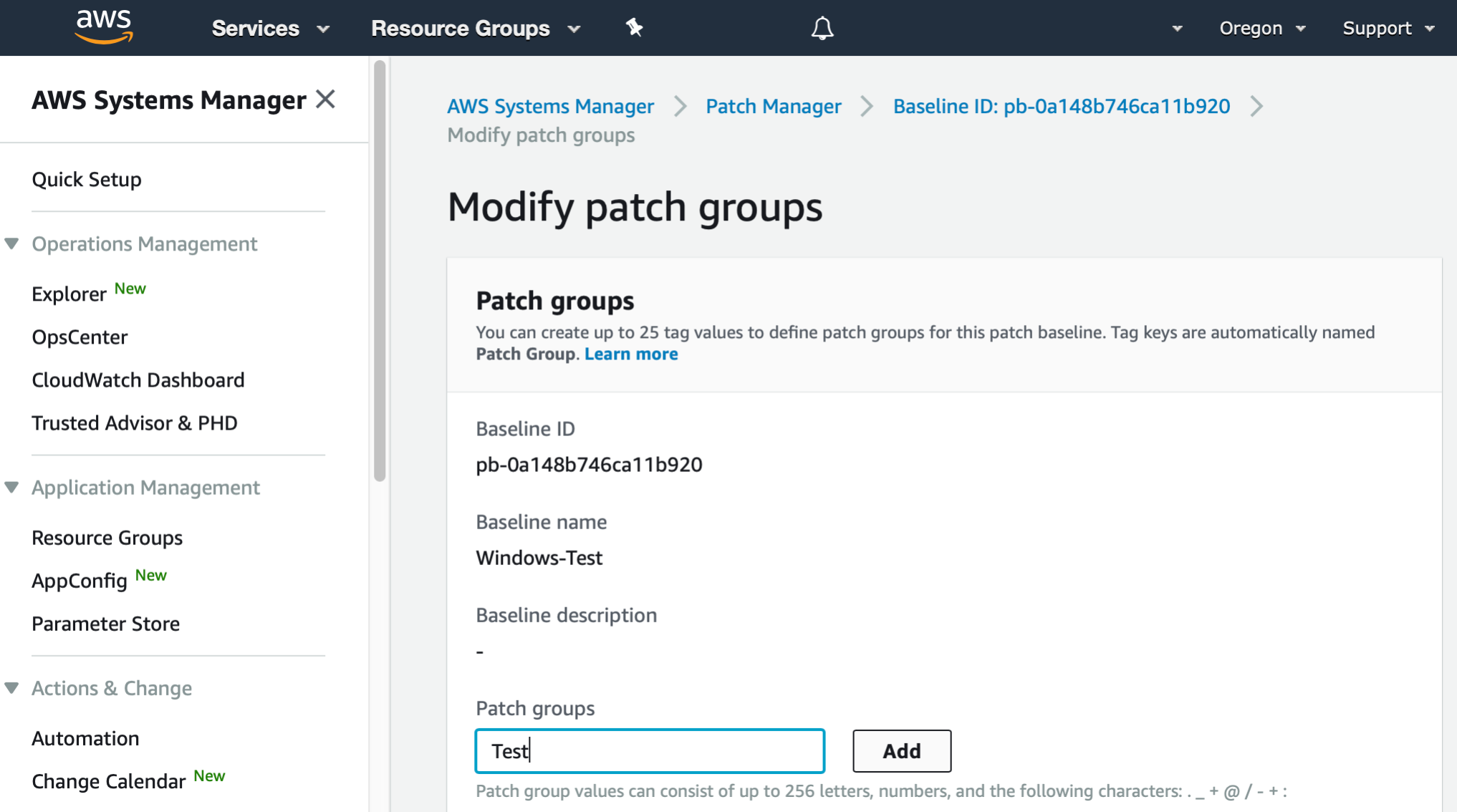This screenshot has height=812, width=1457.
Task: Open Explorer from the sidebar
Action: (69, 293)
